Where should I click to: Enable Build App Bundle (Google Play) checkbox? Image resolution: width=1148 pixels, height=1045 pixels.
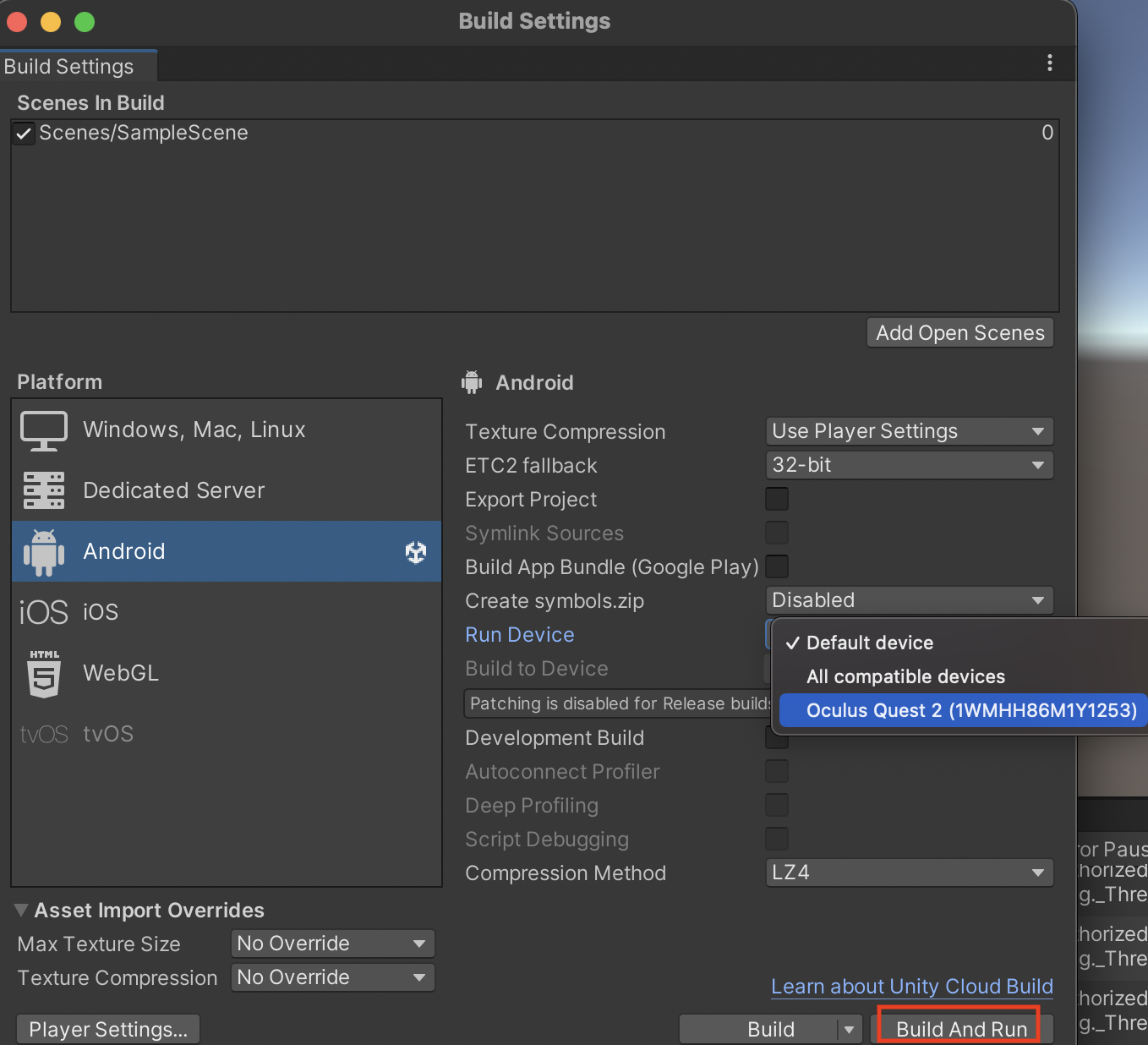coord(777,566)
